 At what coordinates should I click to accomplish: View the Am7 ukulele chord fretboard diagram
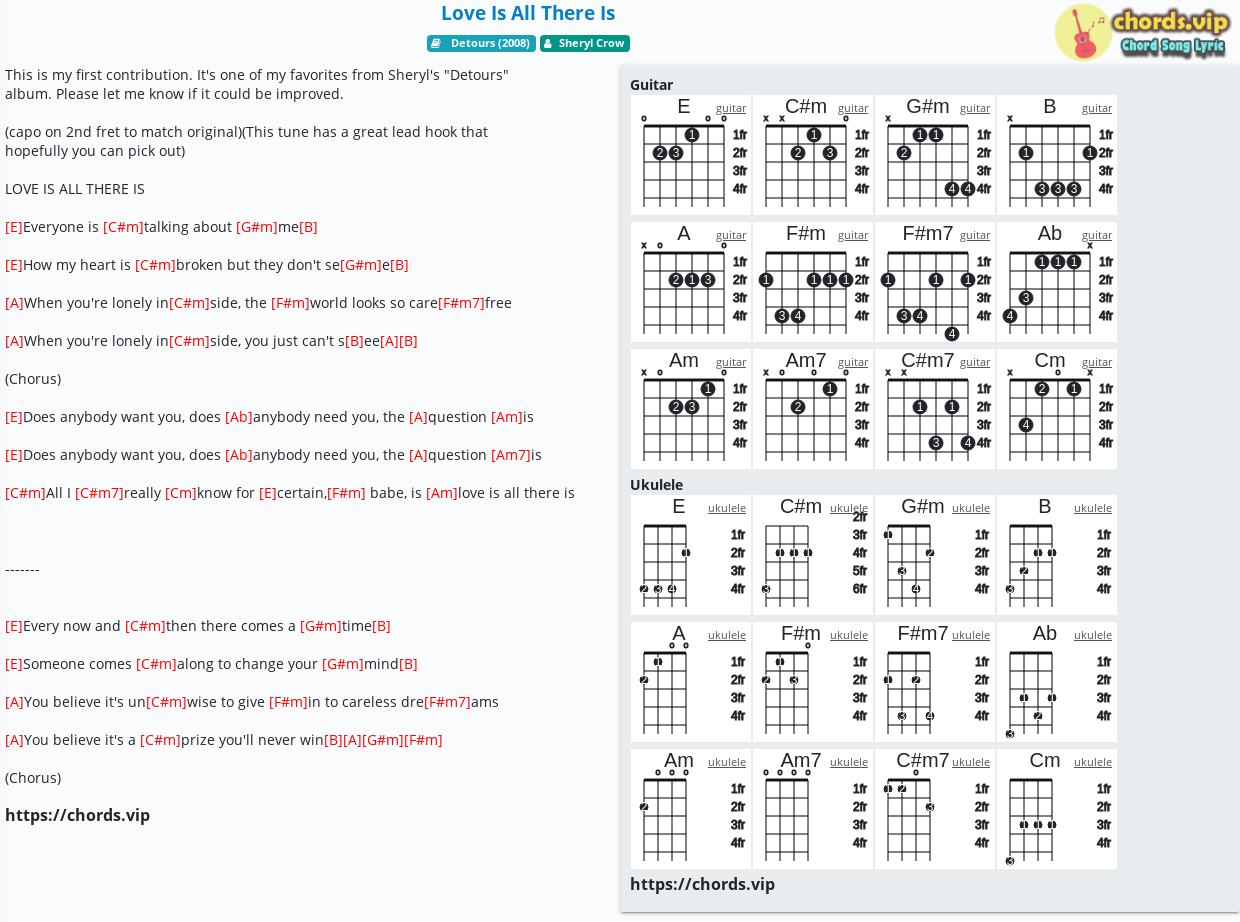[x=813, y=809]
